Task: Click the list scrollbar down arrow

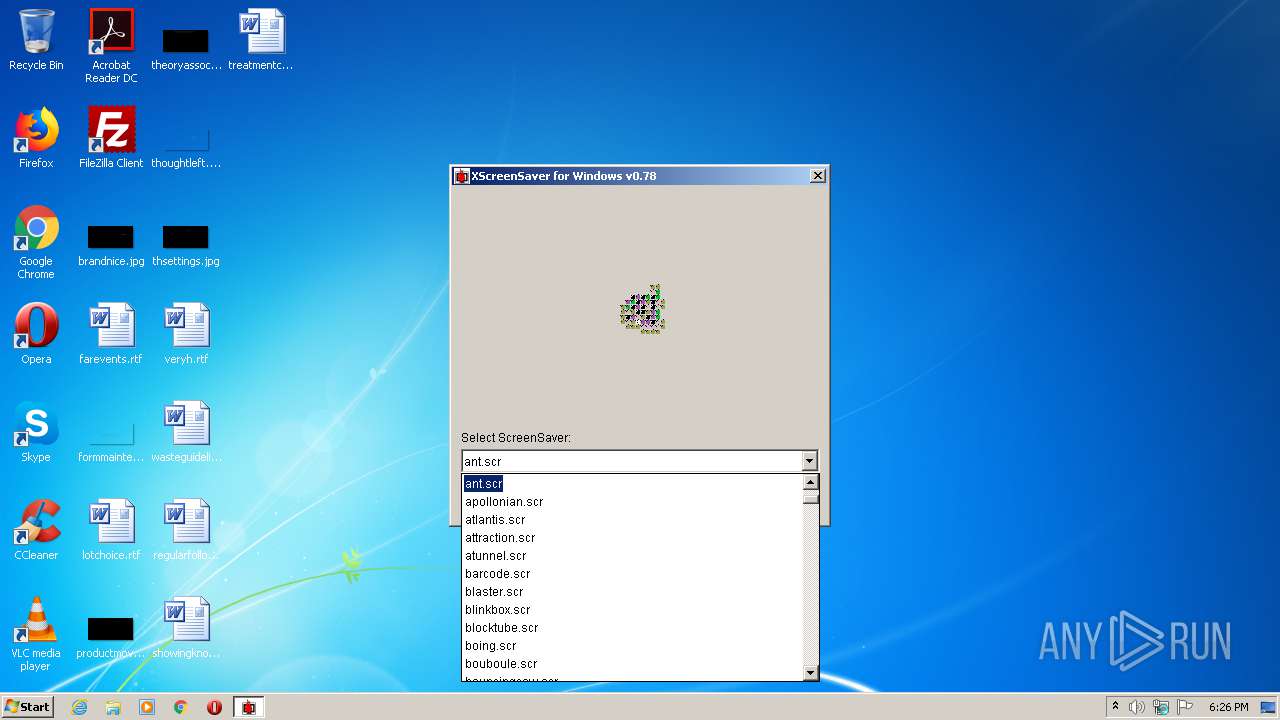Action: pos(811,673)
